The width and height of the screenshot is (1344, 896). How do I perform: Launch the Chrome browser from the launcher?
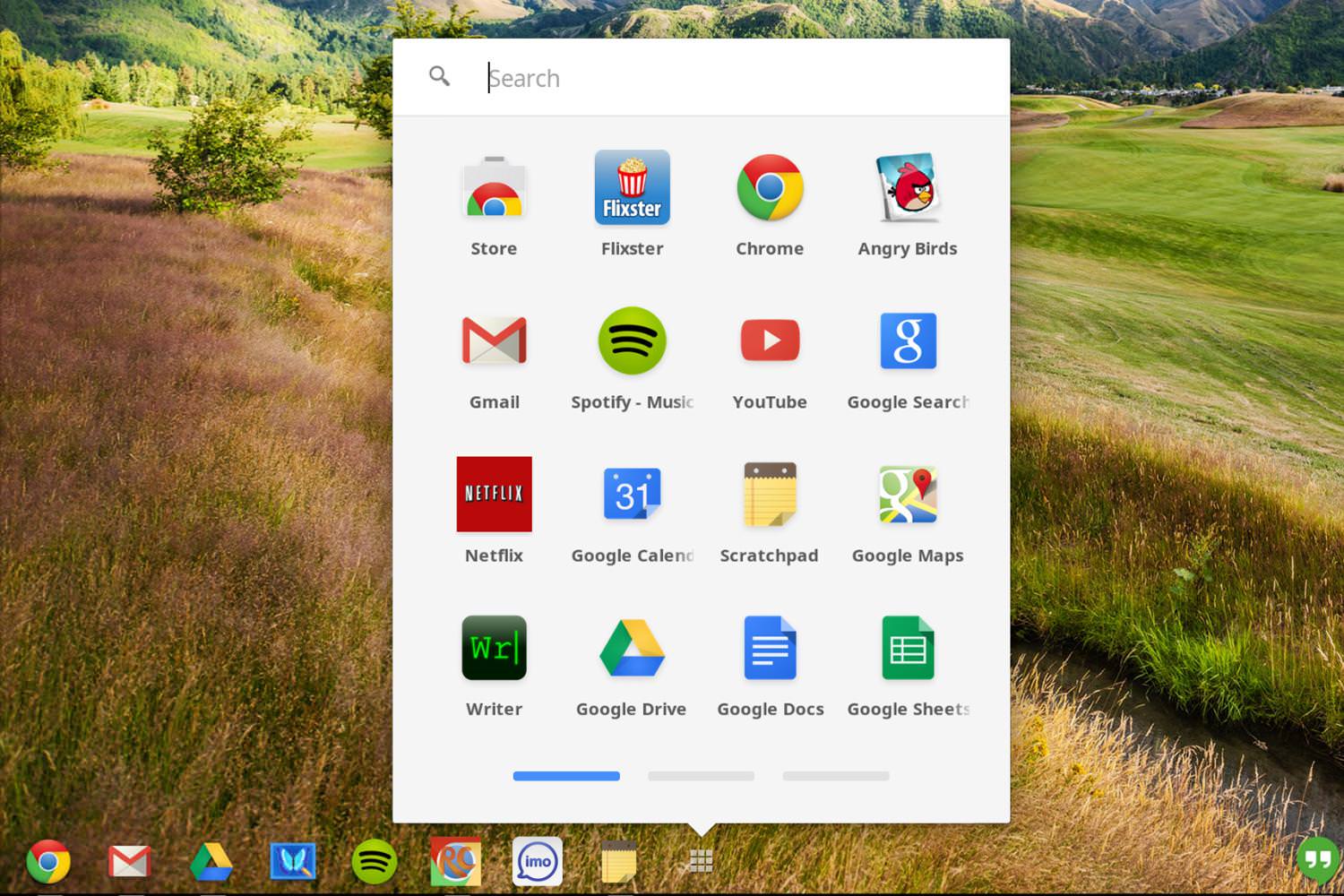770,187
